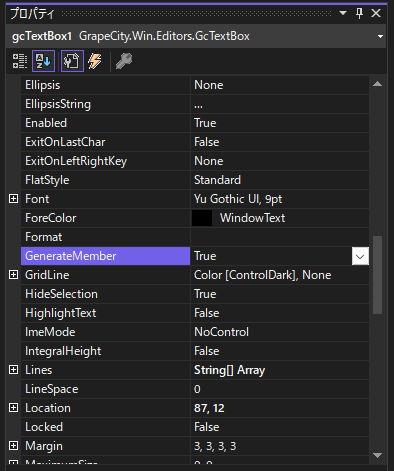Screen dimensions: 394x471
Task: Click the False value of HighlightText
Action: [x=207, y=313]
